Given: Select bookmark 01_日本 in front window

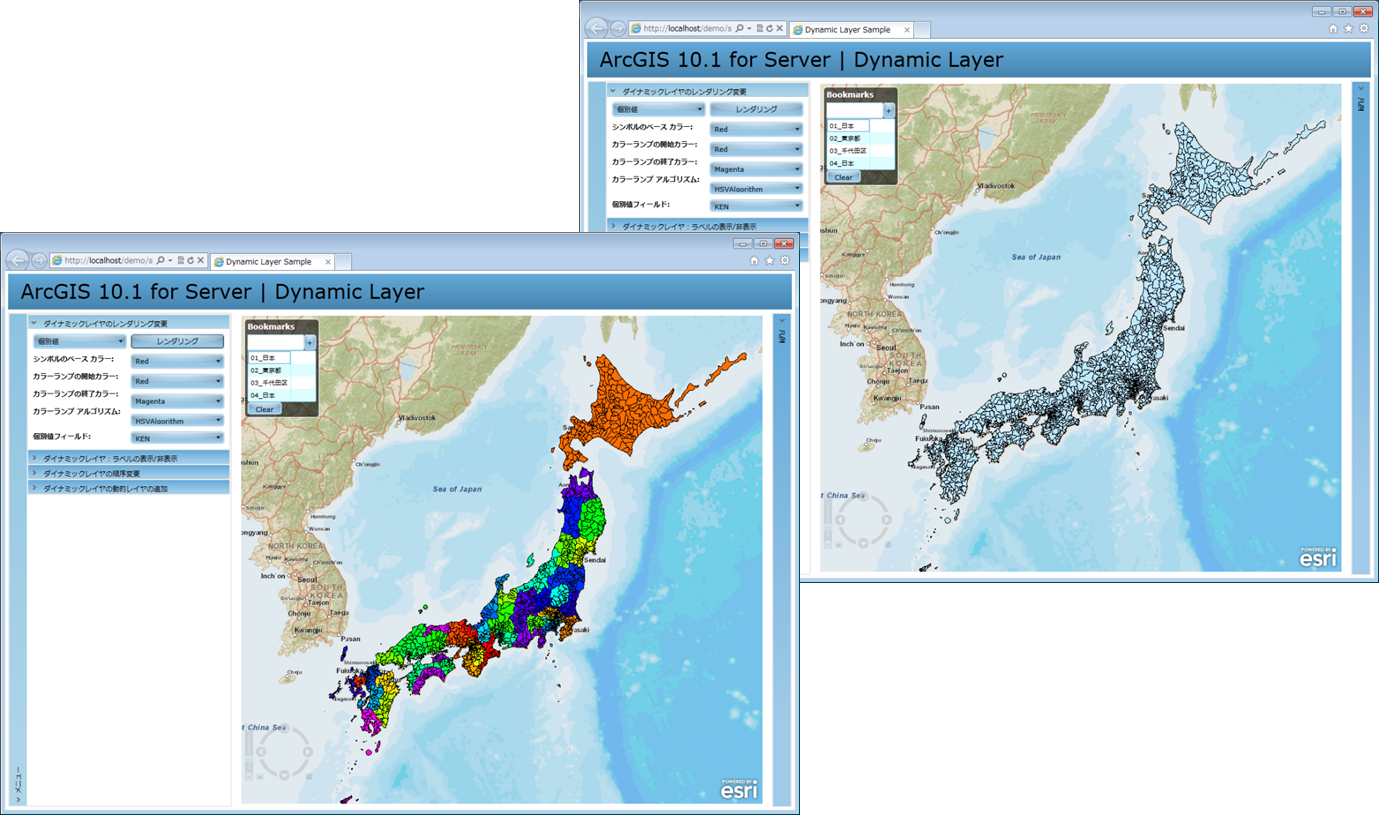Looking at the screenshot, I should [x=270, y=358].
